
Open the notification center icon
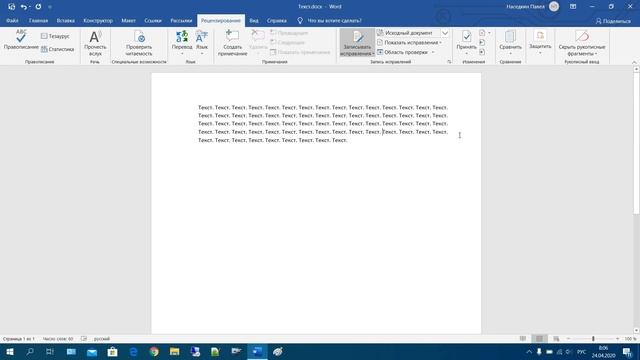pos(627,351)
